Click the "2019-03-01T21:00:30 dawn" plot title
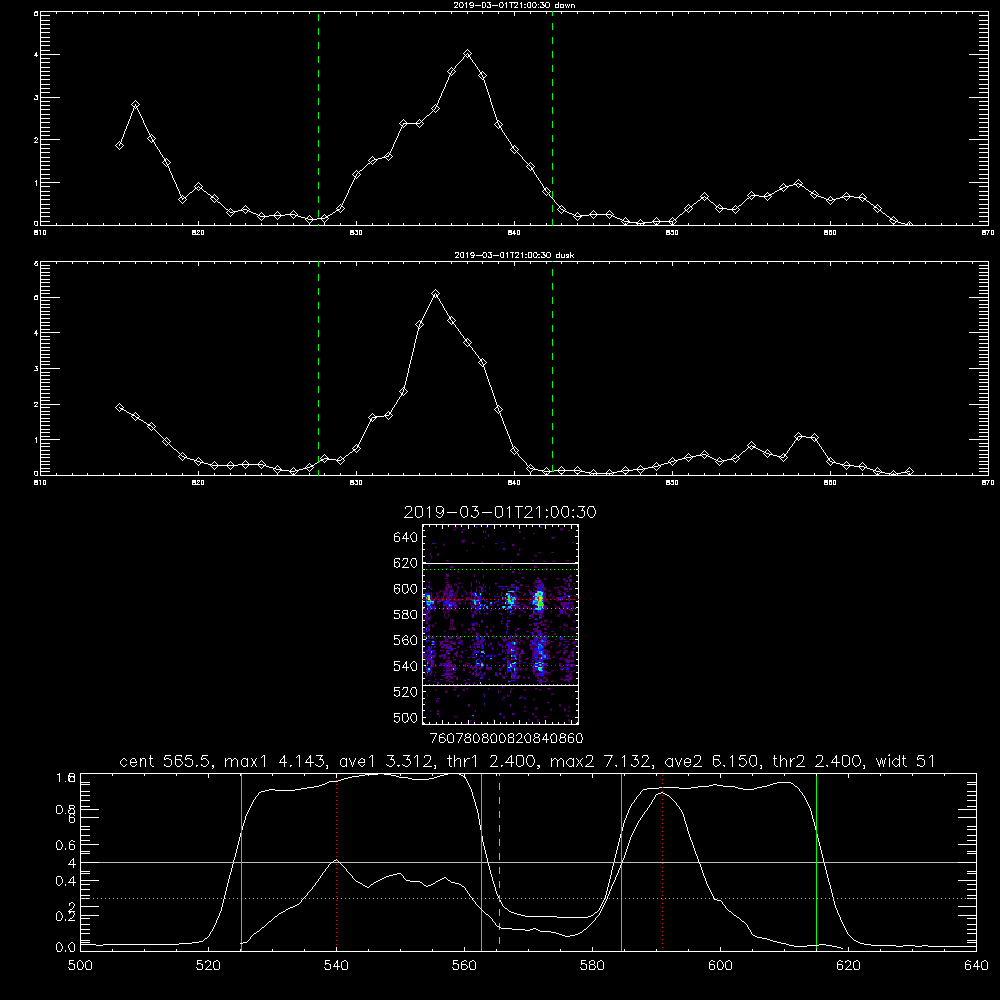The width and height of the screenshot is (1000, 1000). pos(514,5)
